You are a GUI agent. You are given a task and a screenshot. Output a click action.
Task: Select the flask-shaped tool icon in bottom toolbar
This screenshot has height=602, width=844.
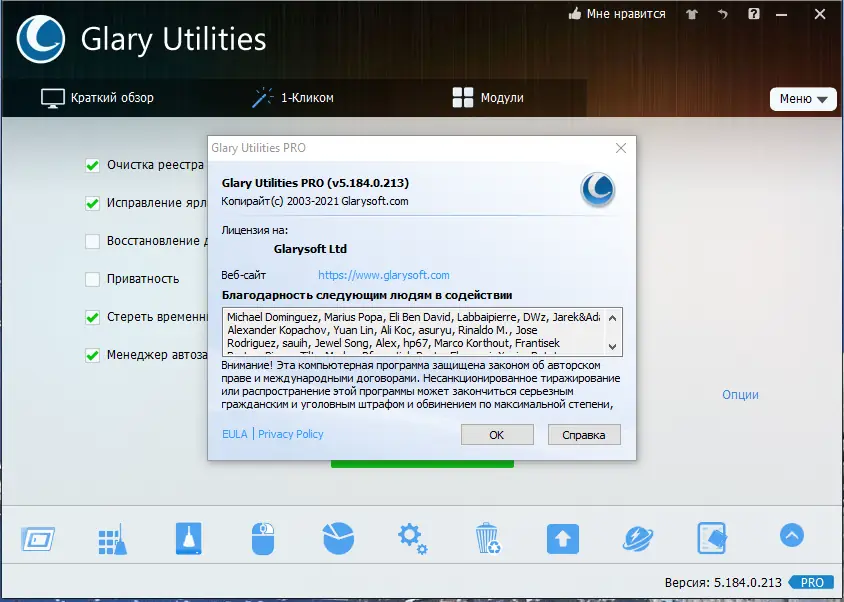click(x=188, y=536)
